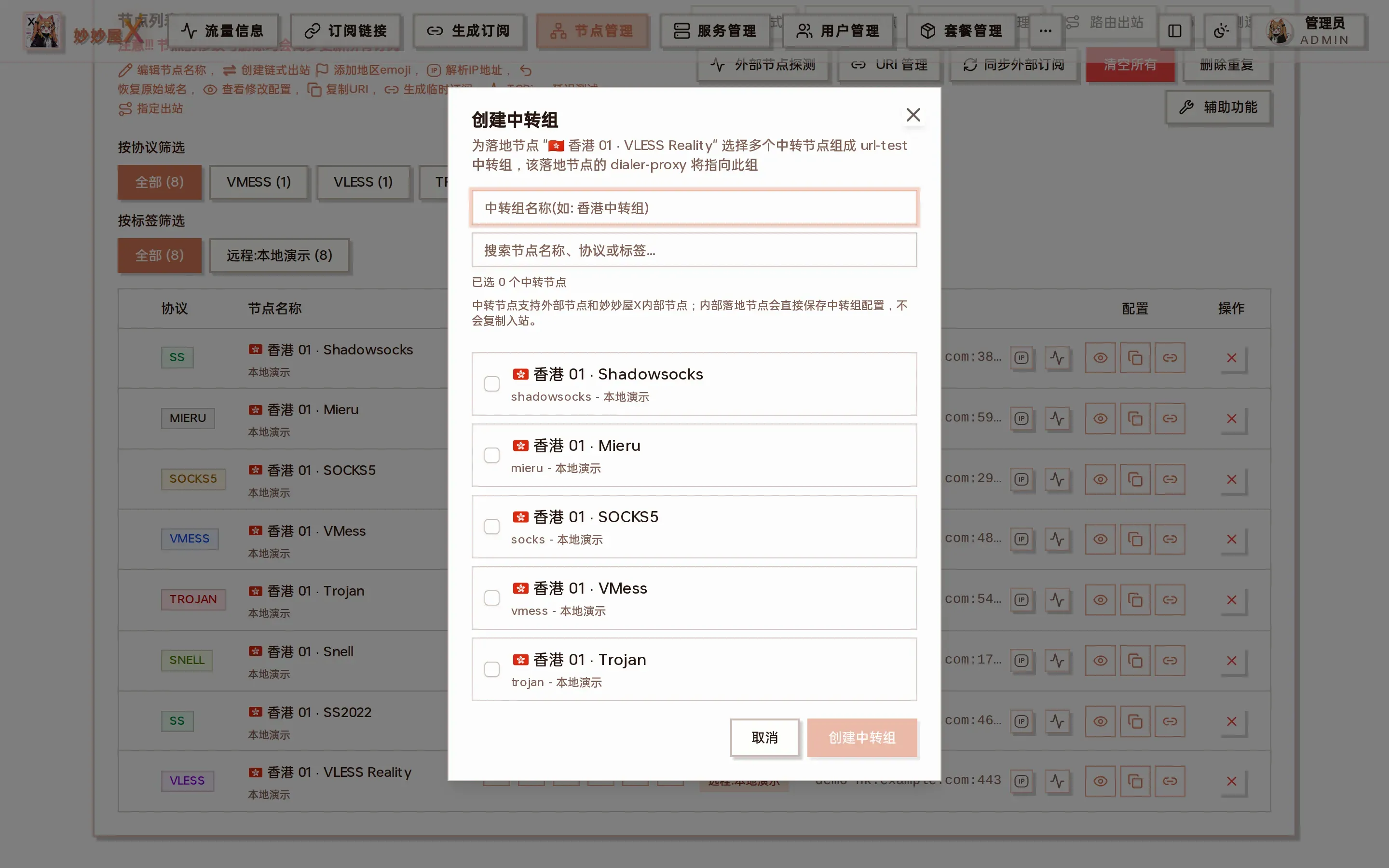Screen dimensions: 1389x868
Task: Copy URI of the VMess row
Action: (x=1135, y=539)
